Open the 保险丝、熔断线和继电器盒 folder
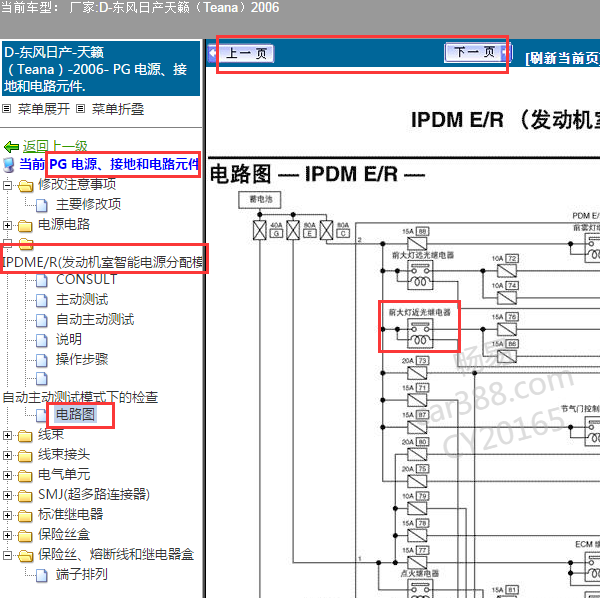This screenshot has height=598, width=600. (x=116, y=554)
